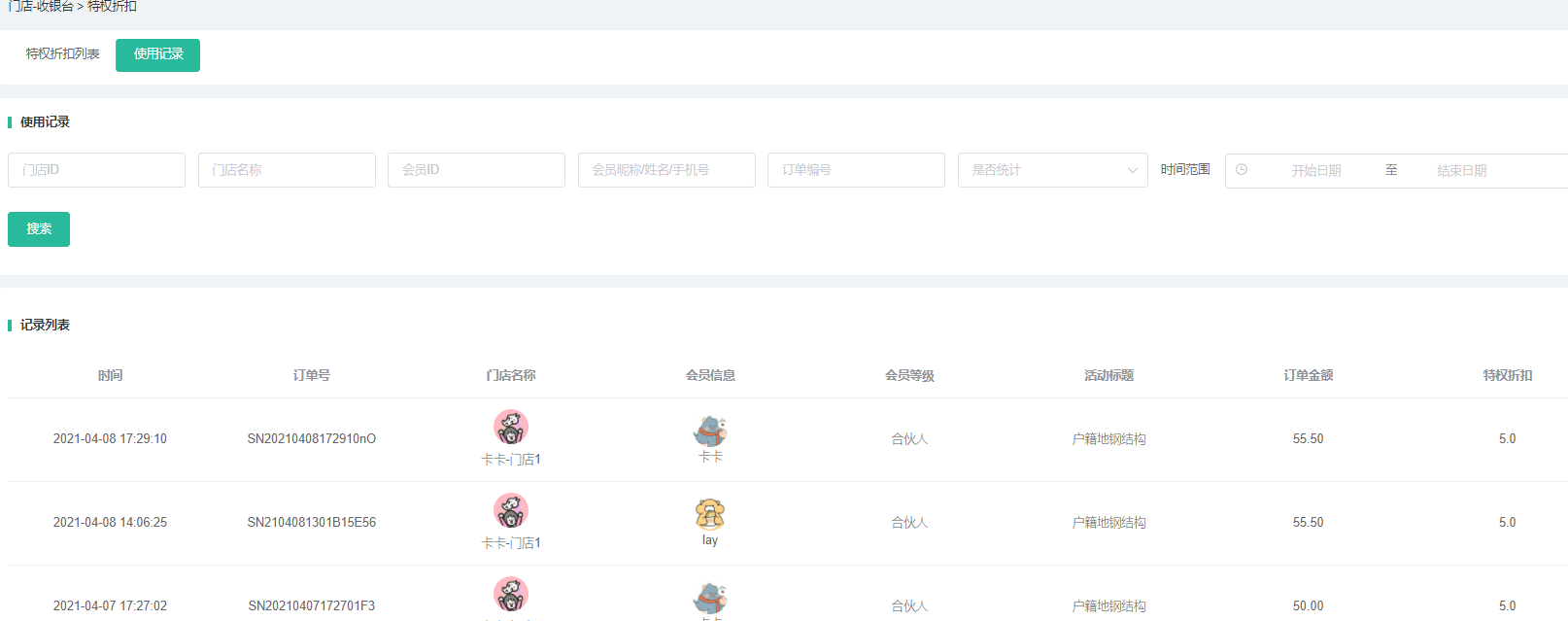Focus the 门店名称 input field
Viewport: 1568px width, 621px height.
(287, 170)
